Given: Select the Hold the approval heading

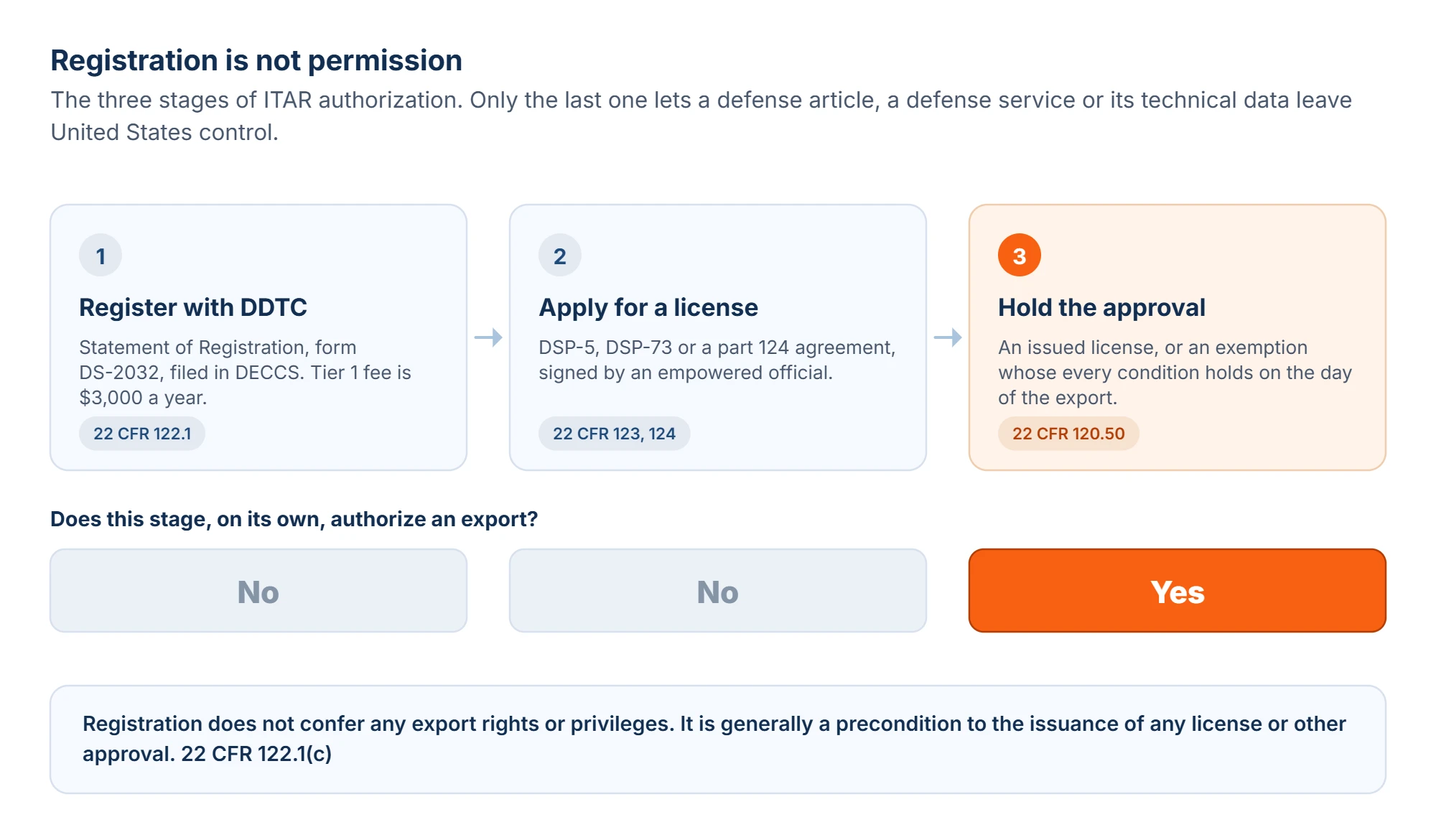Looking at the screenshot, I should (x=1101, y=307).
